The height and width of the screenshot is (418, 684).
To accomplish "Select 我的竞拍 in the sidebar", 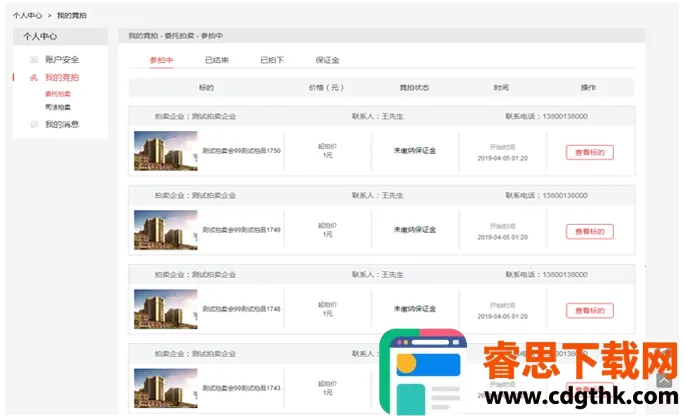I will (62, 78).
